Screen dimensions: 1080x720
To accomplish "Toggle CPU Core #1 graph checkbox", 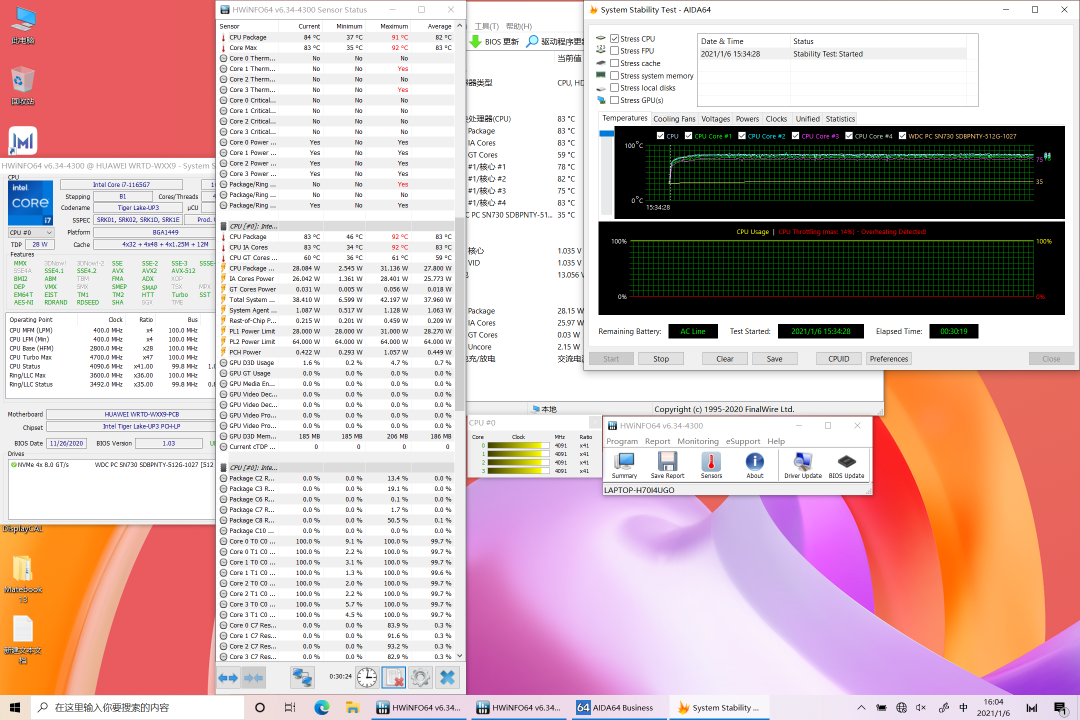I will [688, 136].
